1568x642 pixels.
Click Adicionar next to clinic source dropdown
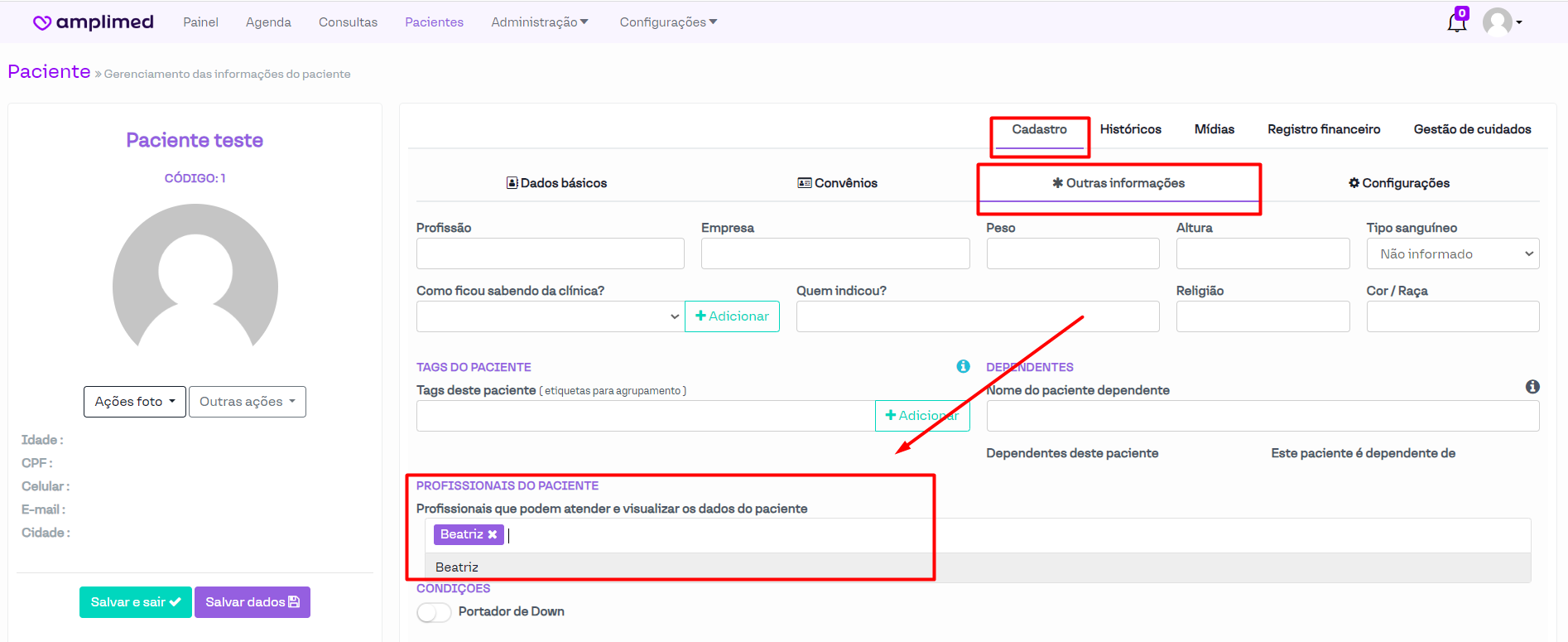tap(732, 316)
